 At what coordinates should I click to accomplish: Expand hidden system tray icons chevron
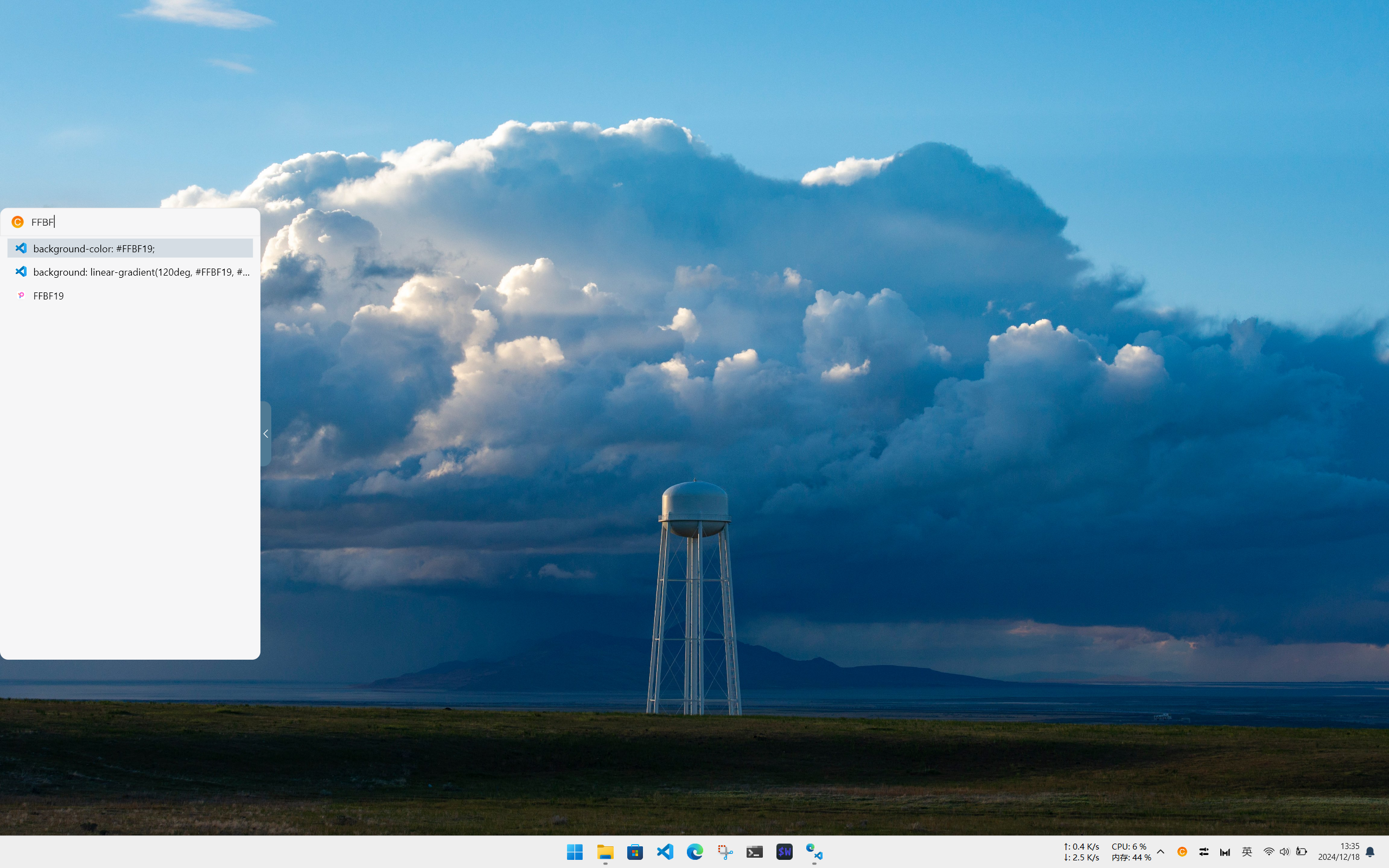click(x=1161, y=852)
